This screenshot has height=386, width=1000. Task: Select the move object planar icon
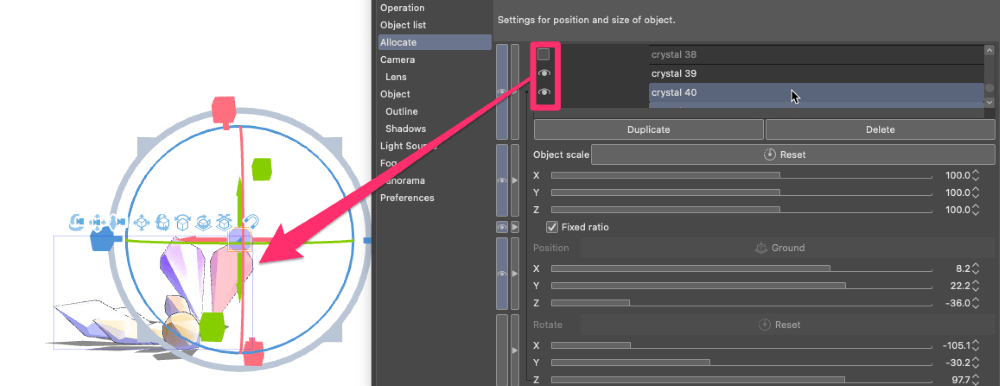[x=142, y=222]
